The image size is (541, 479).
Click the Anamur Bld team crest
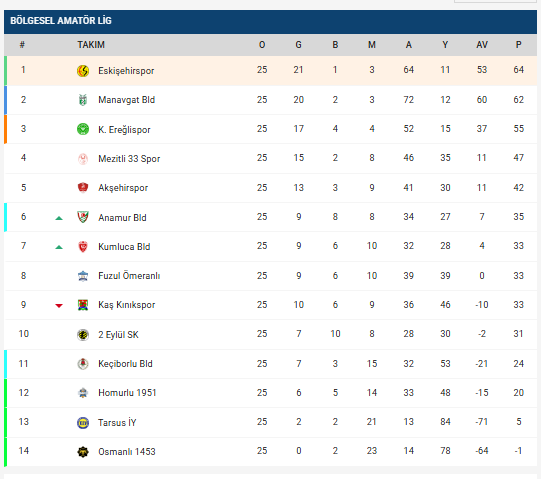pos(83,217)
